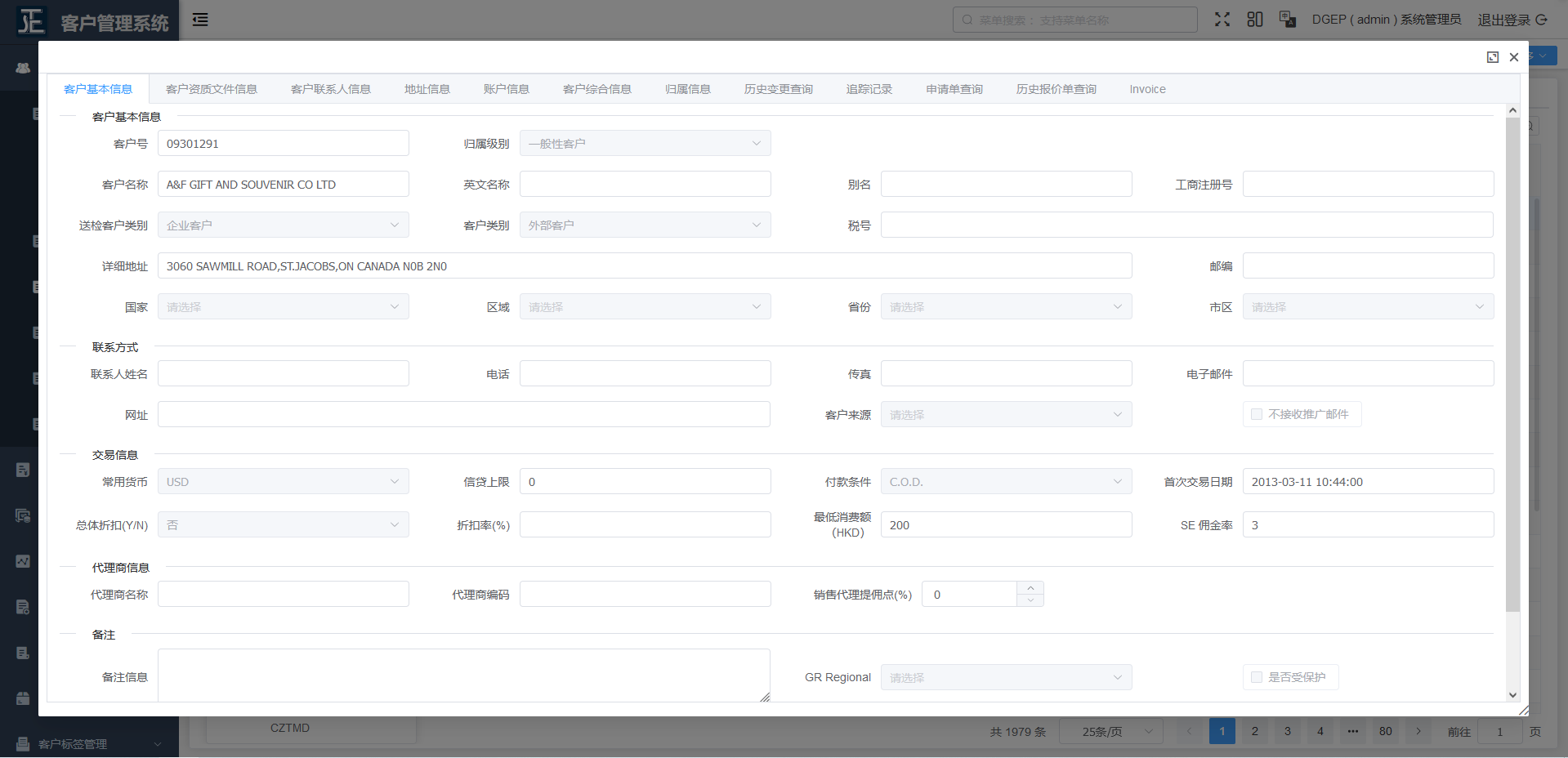Click the 详细地址 input field
Image resolution: width=1568 pixels, height=758 pixels.
[x=645, y=265]
